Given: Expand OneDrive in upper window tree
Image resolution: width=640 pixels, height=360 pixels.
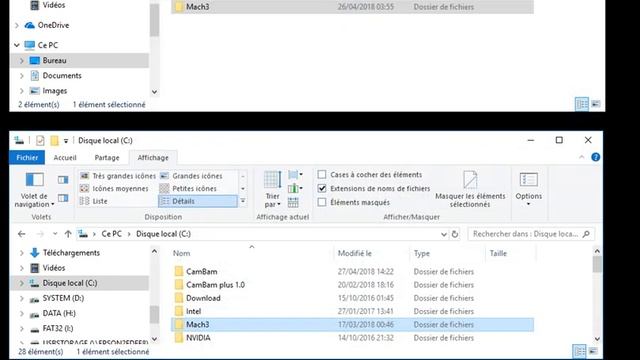Looking at the screenshot, I should [17, 25].
